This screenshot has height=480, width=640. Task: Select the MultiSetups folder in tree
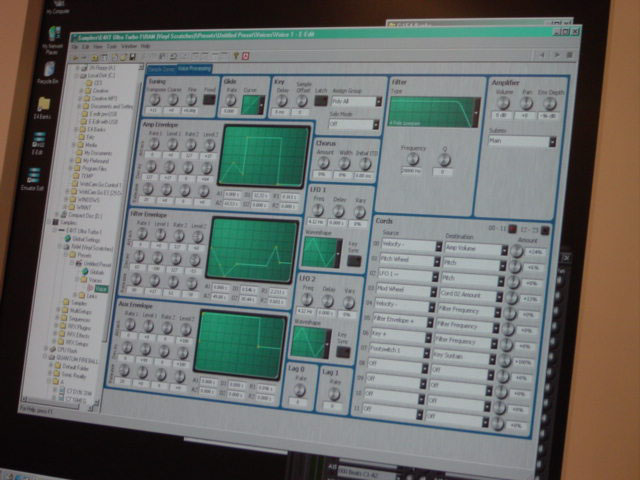(76, 311)
